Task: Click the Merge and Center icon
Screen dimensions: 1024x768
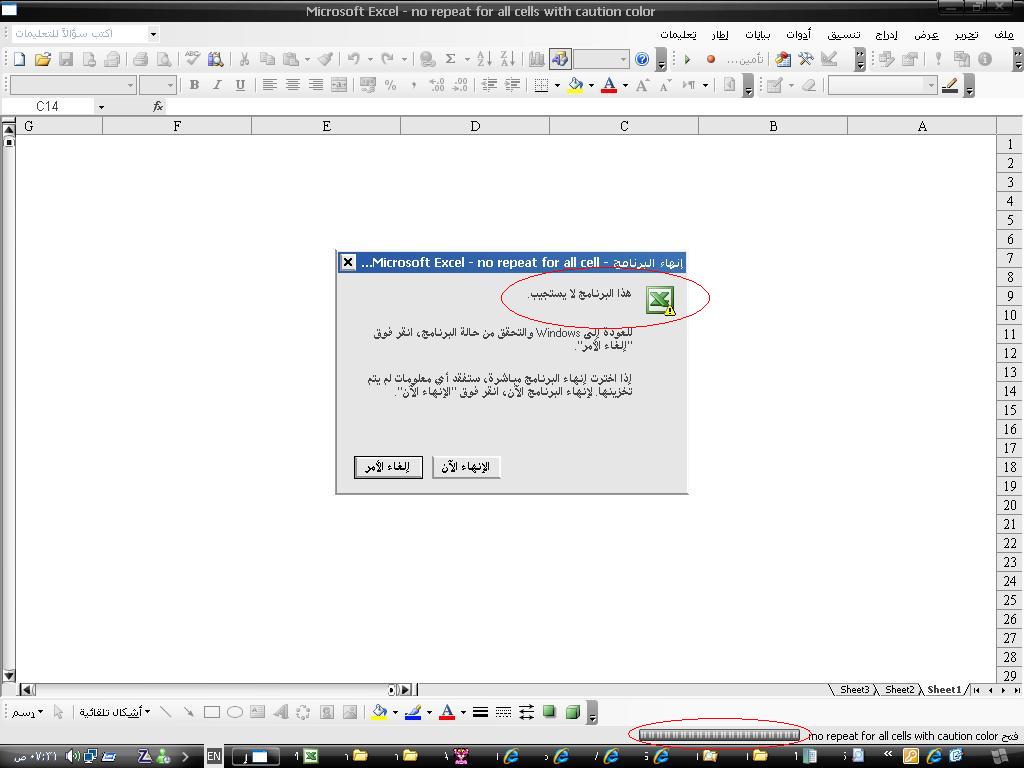Action: click(x=339, y=85)
